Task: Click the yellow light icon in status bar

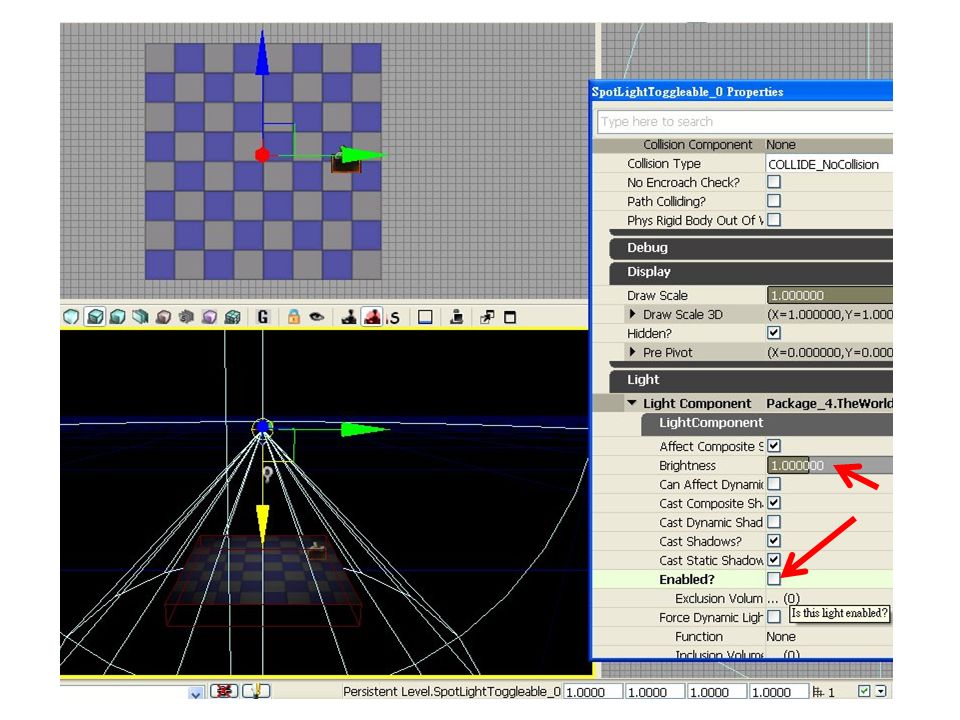Action: point(257,691)
